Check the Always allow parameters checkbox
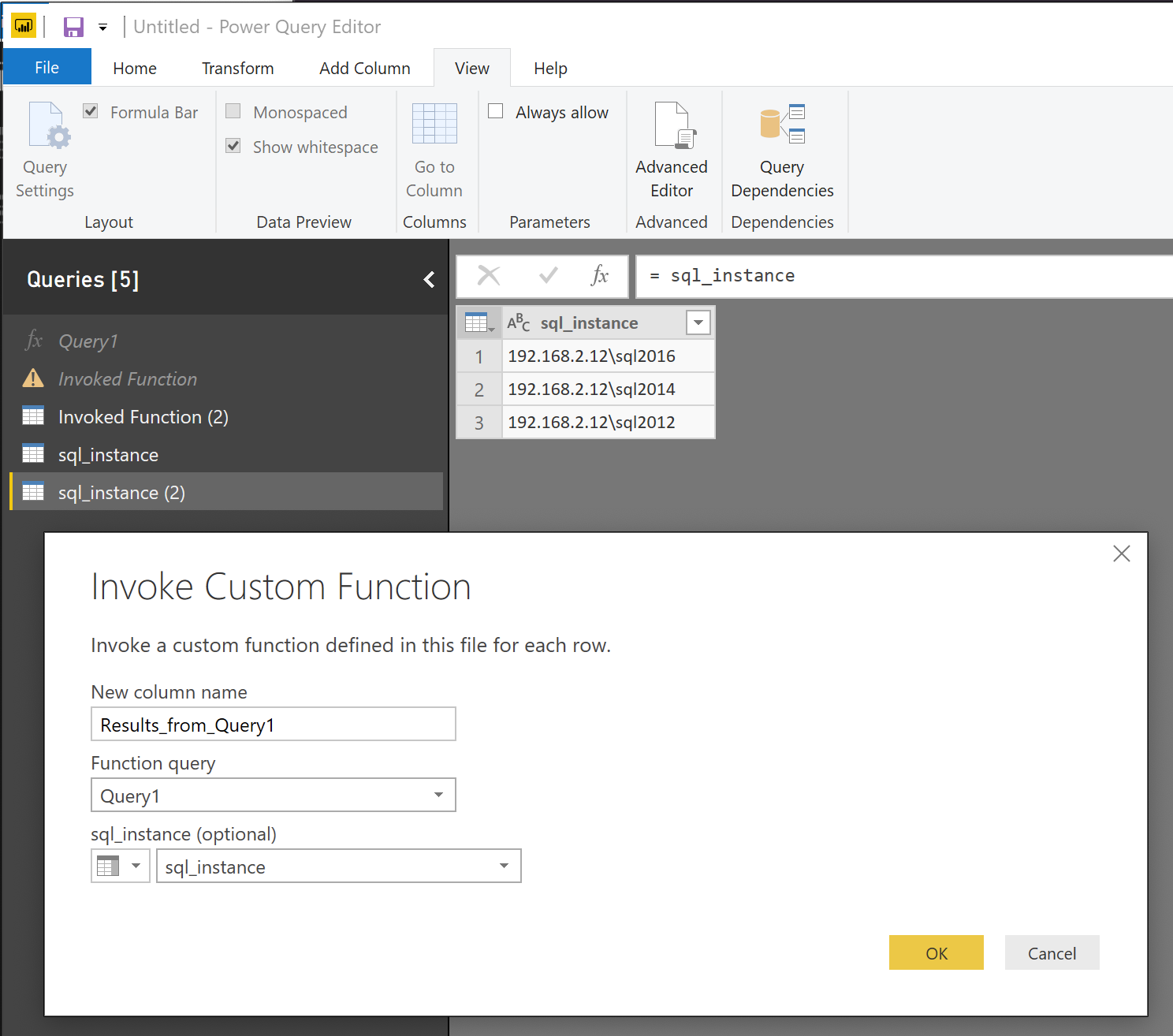This screenshot has height=1036, width=1173. (x=496, y=111)
